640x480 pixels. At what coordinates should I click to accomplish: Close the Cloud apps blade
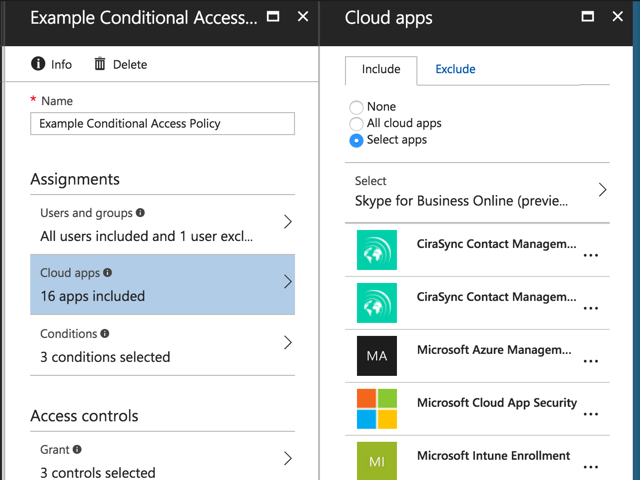618,17
